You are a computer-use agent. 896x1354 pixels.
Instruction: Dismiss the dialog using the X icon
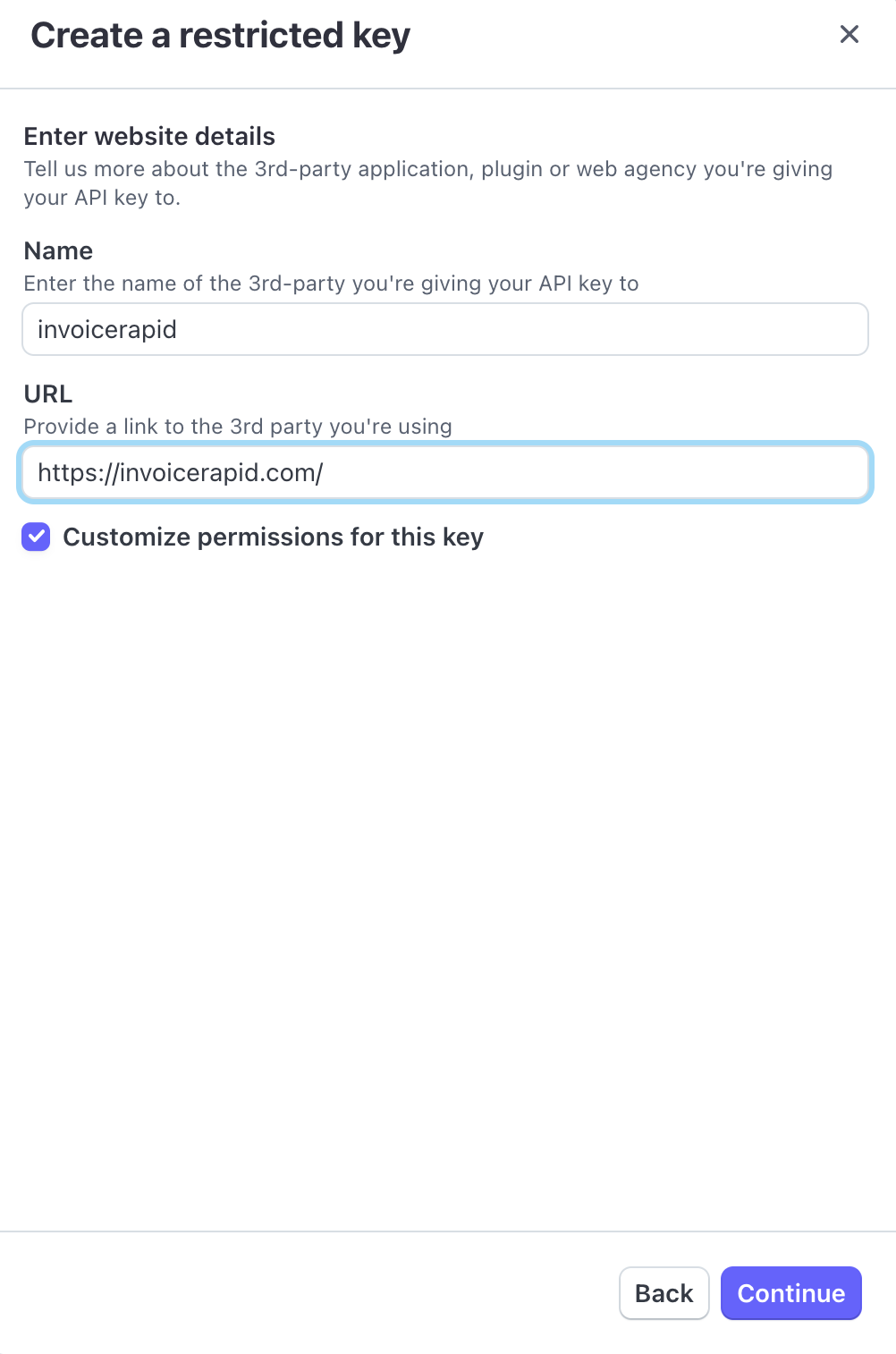tap(849, 35)
